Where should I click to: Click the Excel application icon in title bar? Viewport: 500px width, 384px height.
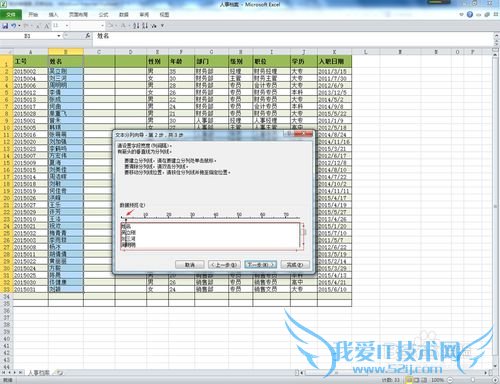pos(3,4)
